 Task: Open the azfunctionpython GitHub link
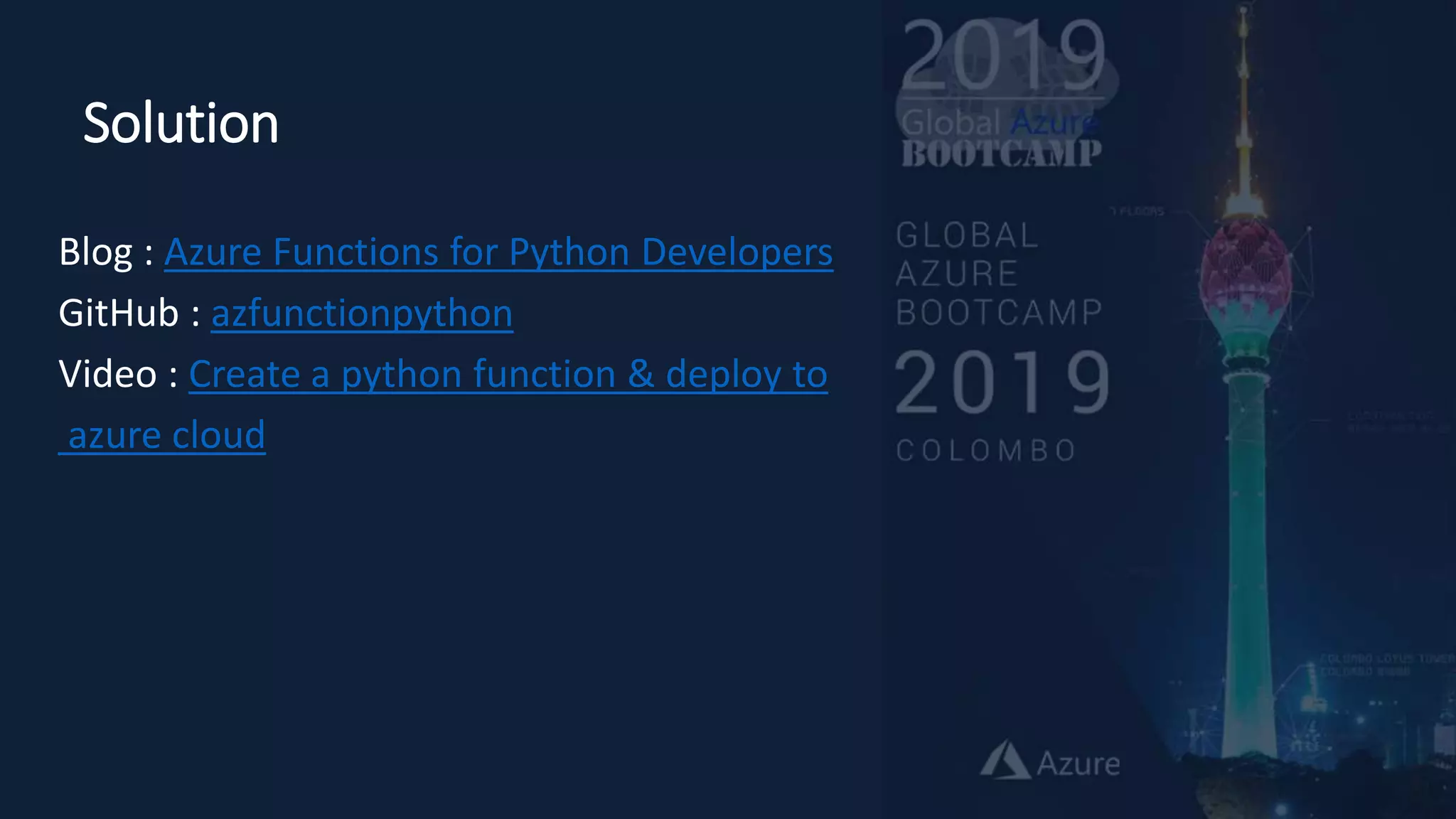tap(362, 314)
